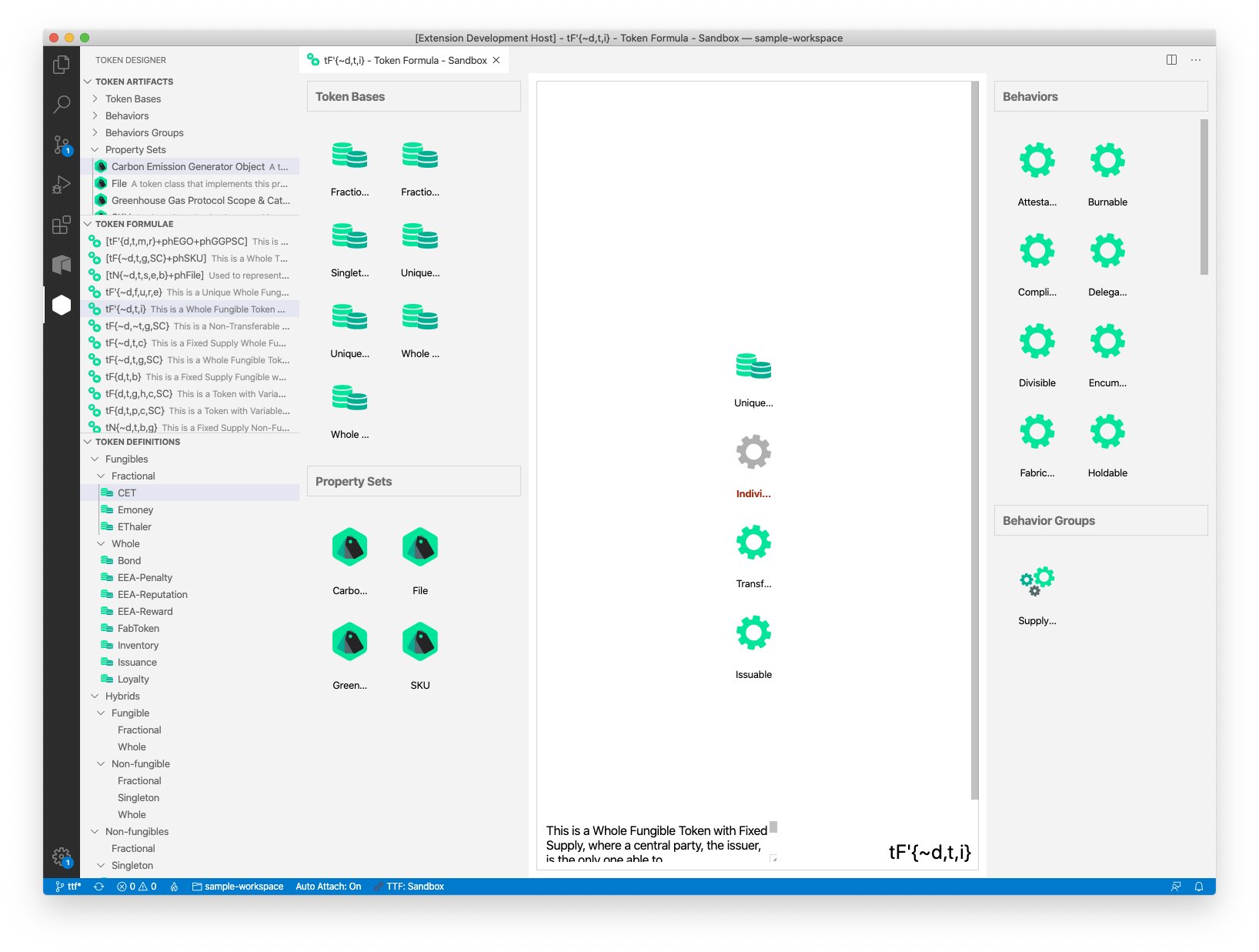
Task: Click the Holdable behavior icon
Action: pyautogui.click(x=1107, y=432)
